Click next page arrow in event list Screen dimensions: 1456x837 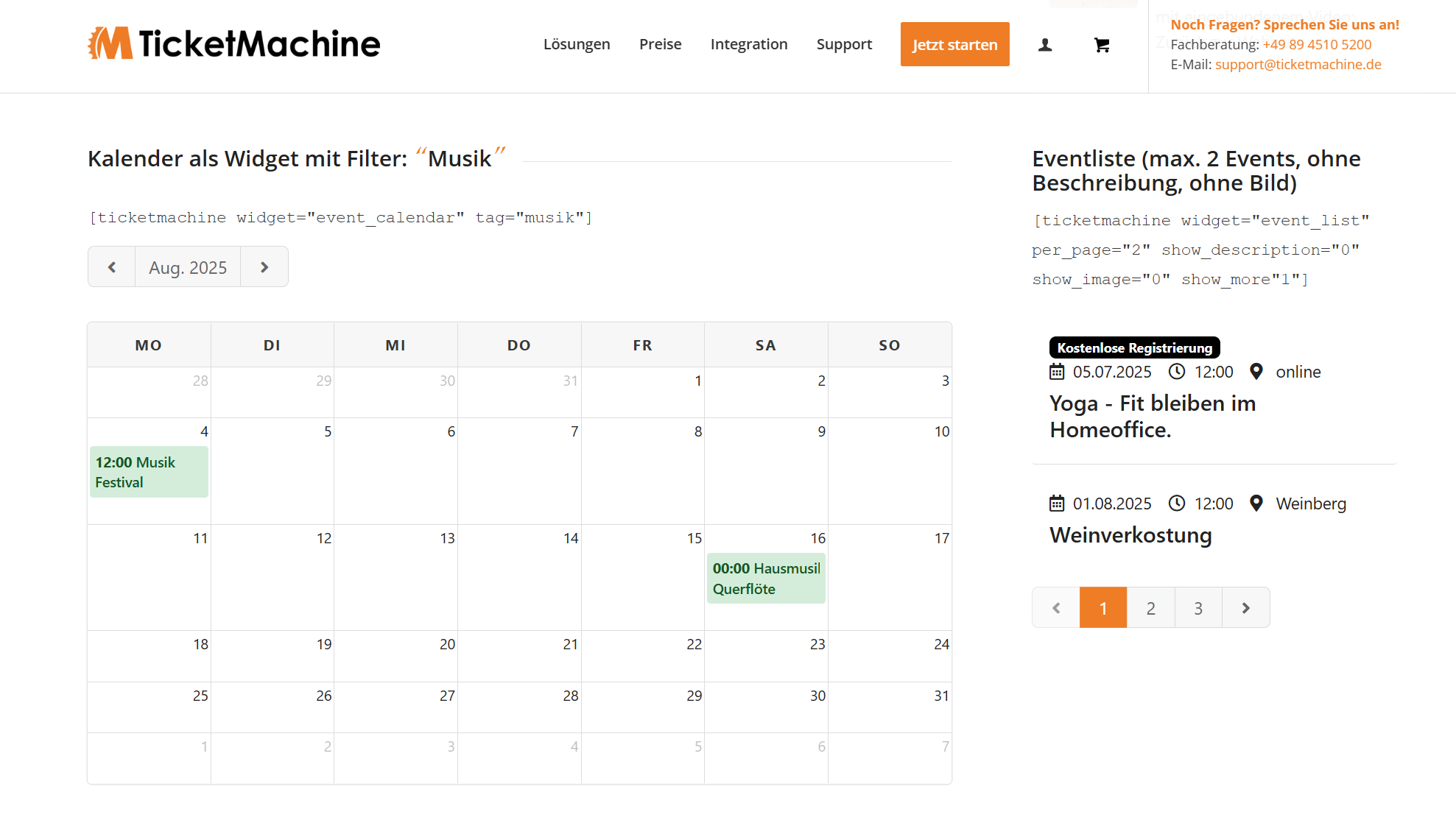(x=1245, y=608)
